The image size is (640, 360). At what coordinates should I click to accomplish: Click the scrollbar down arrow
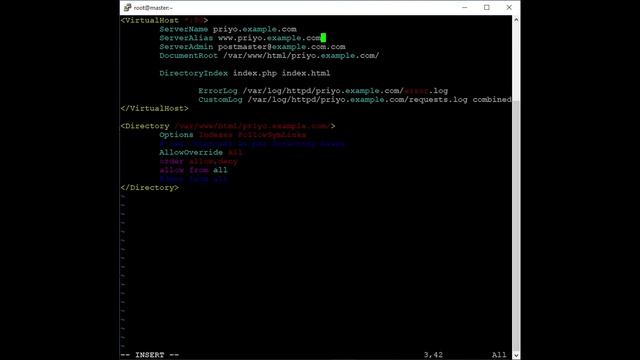(x=516, y=355)
